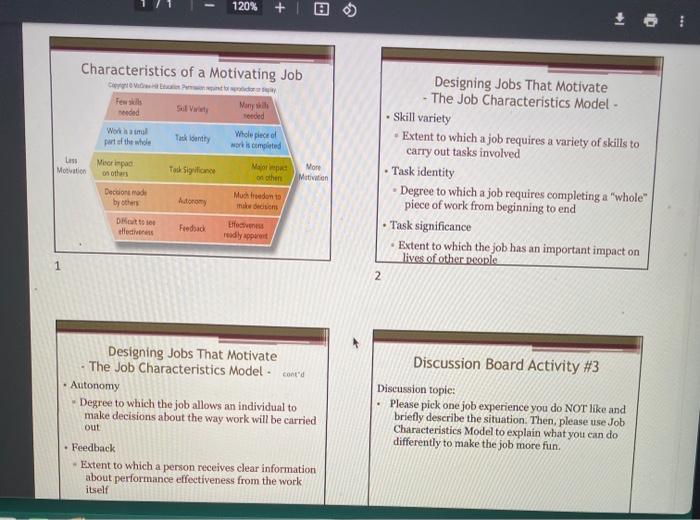Click the 'Feedback' bullet on slide 3
The width and height of the screenshot is (700, 520).
pyautogui.click(x=93, y=447)
